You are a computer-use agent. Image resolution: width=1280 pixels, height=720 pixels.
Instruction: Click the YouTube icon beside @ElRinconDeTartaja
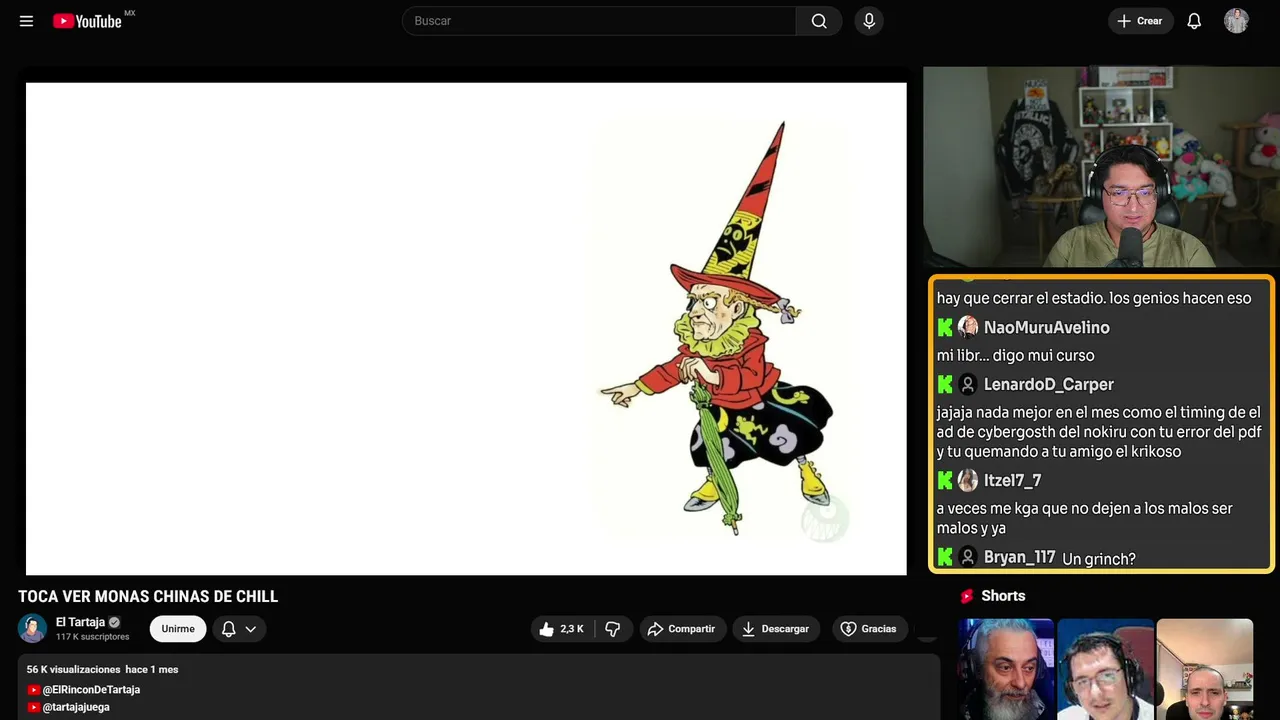[x=34, y=690]
